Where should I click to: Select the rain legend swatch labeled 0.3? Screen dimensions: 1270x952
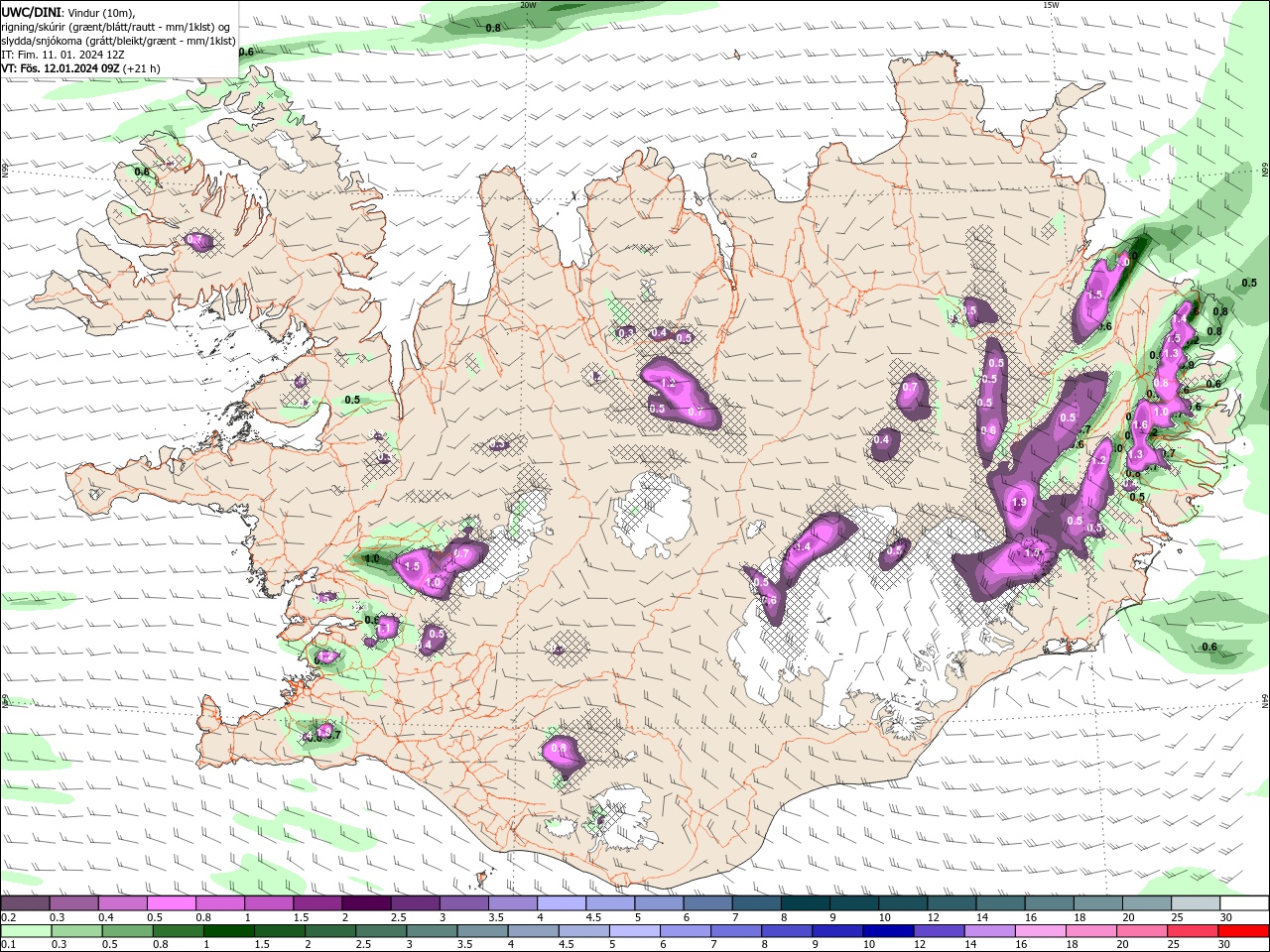tap(76, 931)
